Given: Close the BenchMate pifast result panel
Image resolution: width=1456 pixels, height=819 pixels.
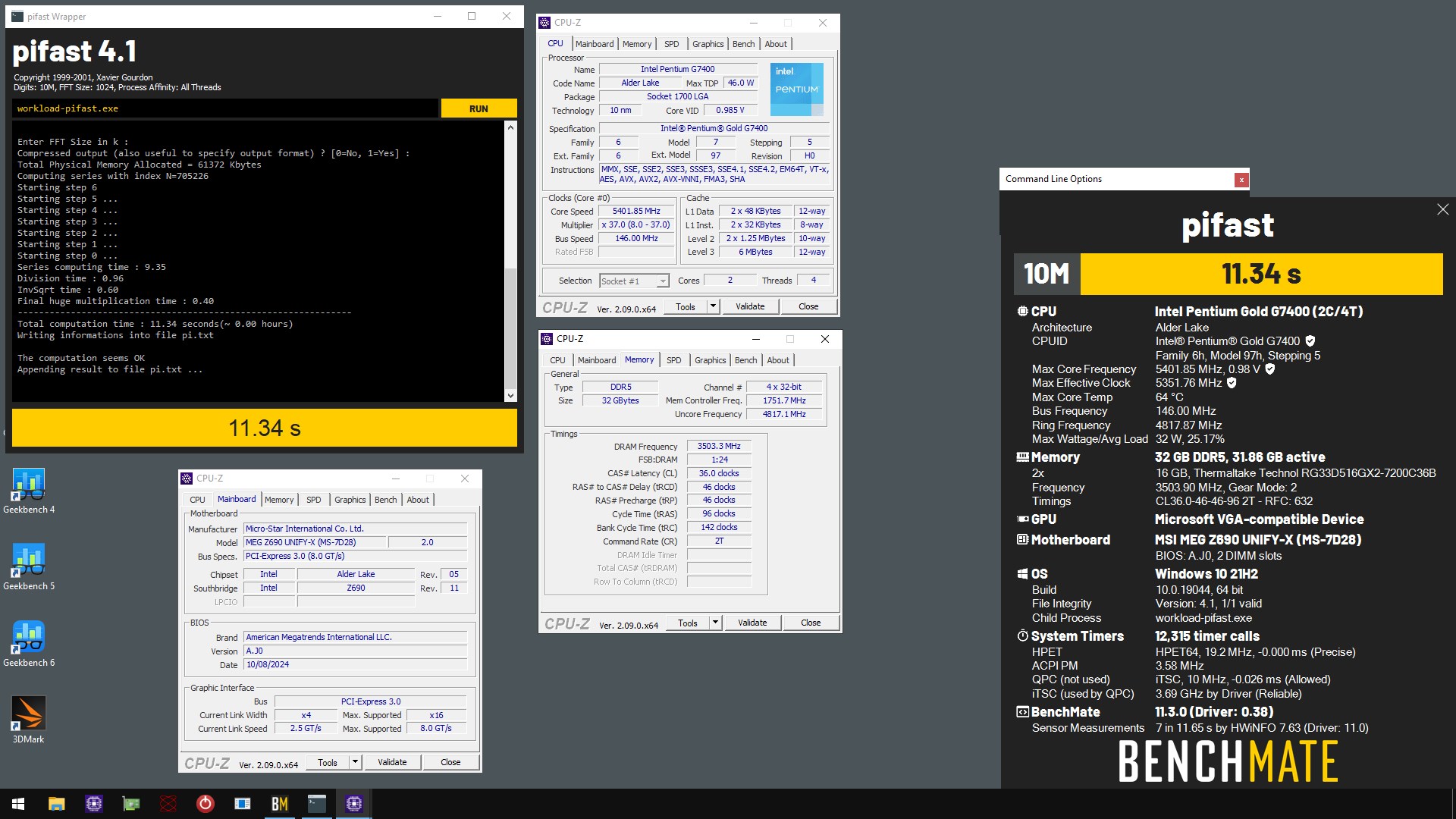Looking at the screenshot, I should point(1442,209).
